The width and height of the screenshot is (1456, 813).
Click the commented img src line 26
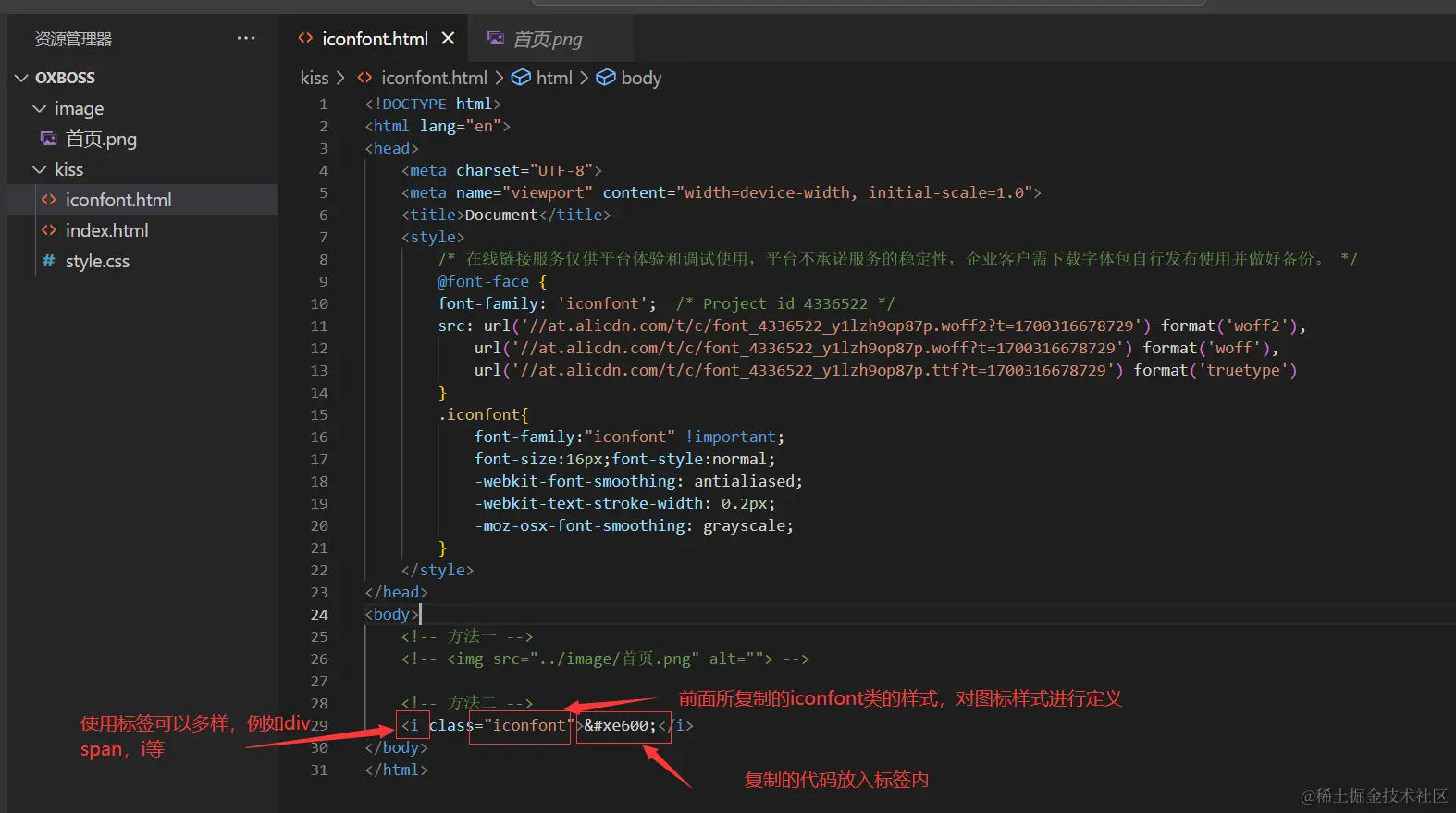click(x=605, y=659)
